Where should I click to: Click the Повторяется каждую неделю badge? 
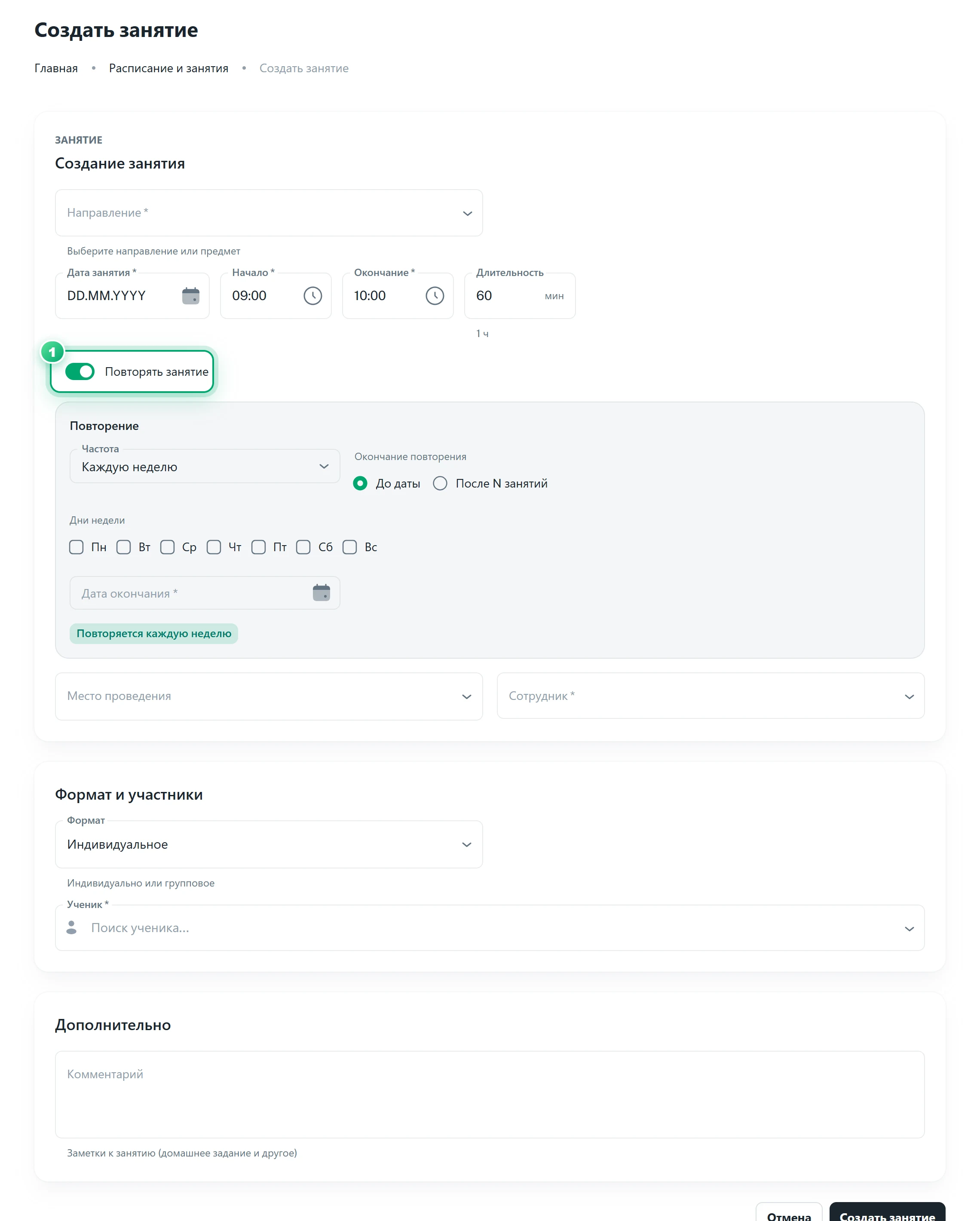(154, 634)
